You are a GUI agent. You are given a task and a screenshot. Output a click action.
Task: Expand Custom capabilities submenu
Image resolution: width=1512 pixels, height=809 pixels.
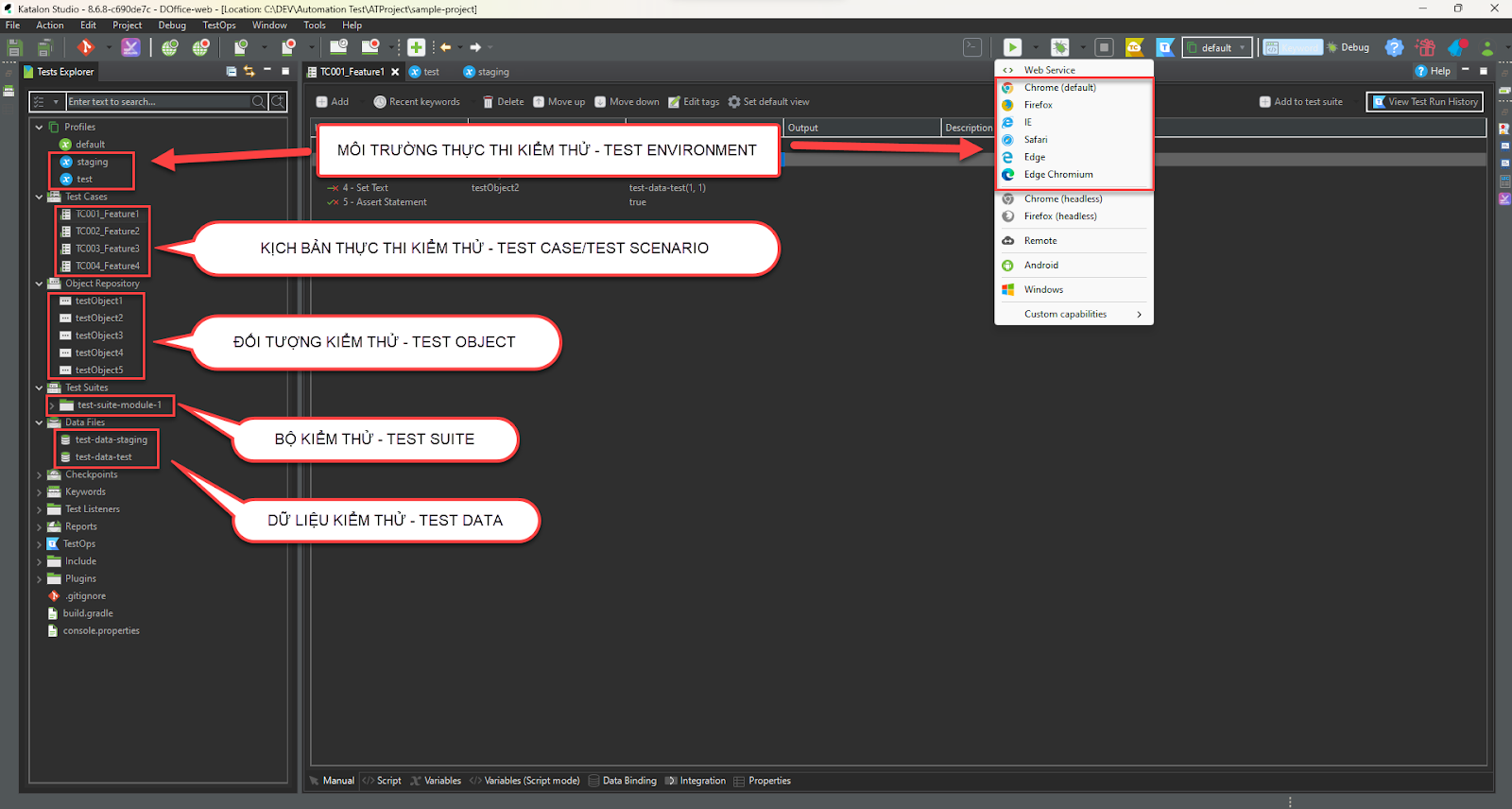coord(1074,314)
